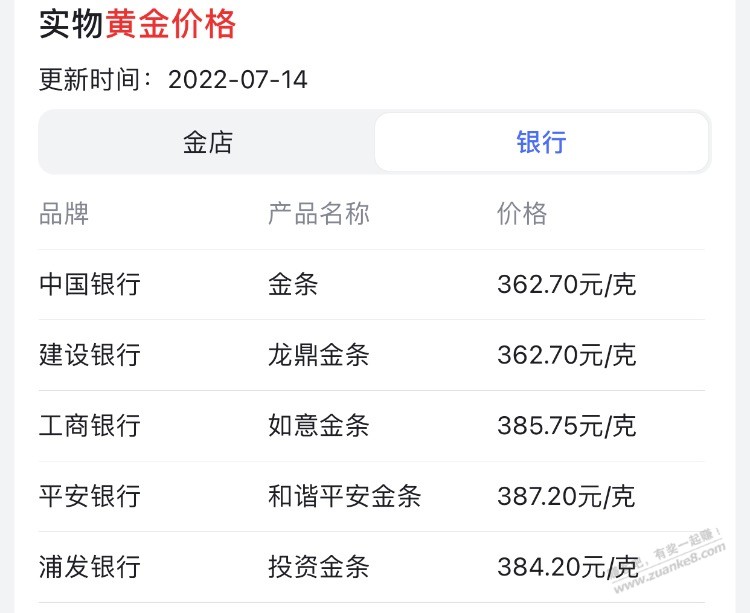Click the update date 2022-07-14
The height and width of the screenshot is (613, 750).
point(238,79)
